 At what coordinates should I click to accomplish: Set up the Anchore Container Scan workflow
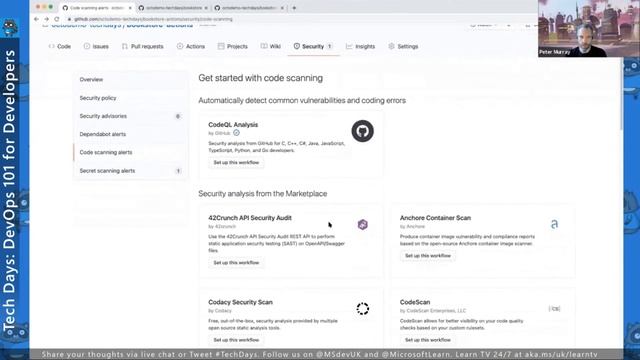point(428,256)
